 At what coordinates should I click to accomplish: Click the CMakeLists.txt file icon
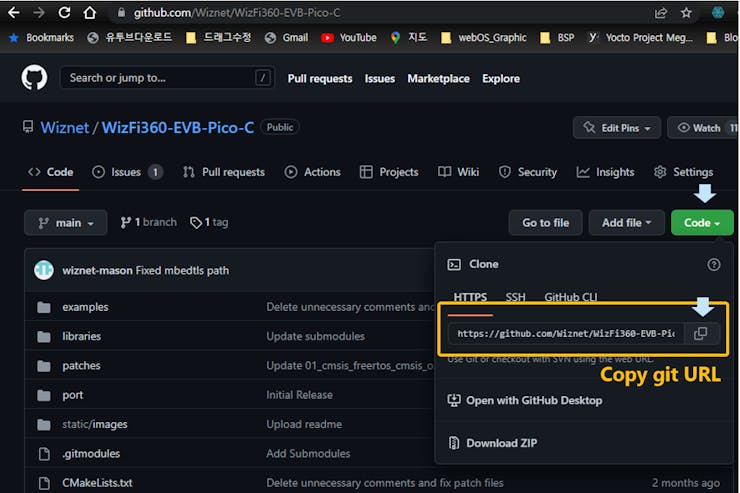[44, 483]
